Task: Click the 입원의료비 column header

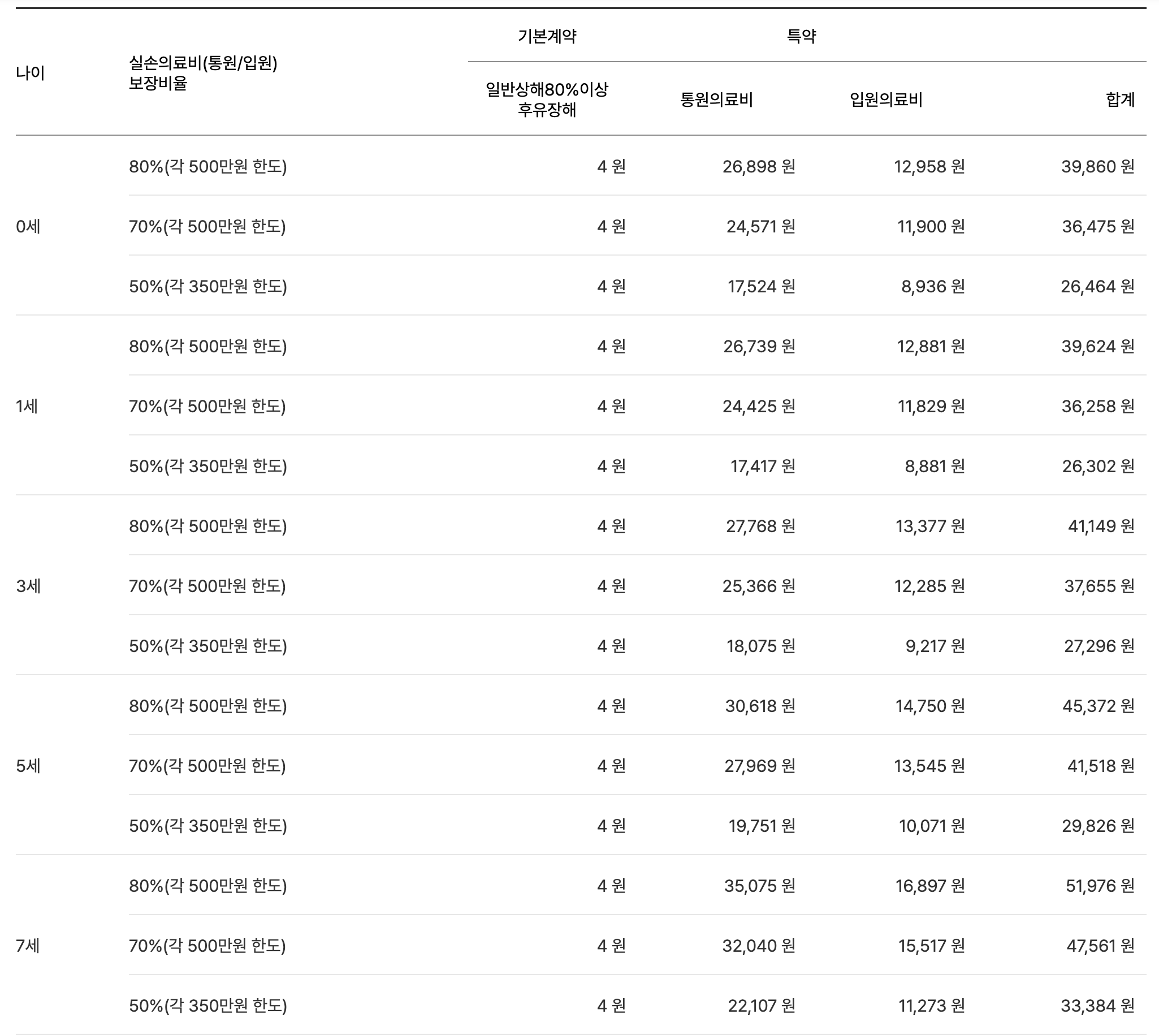Action: [885, 100]
